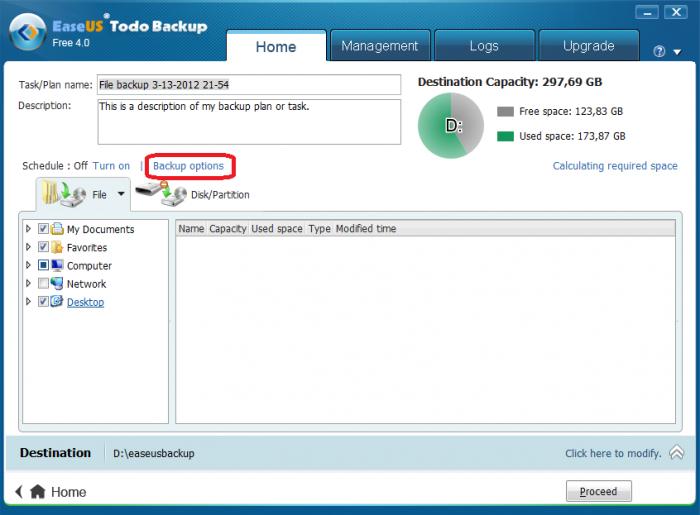Open the File backup type dropdown arrow
Image resolution: width=700 pixels, height=515 pixels.
tap(121, 194)
